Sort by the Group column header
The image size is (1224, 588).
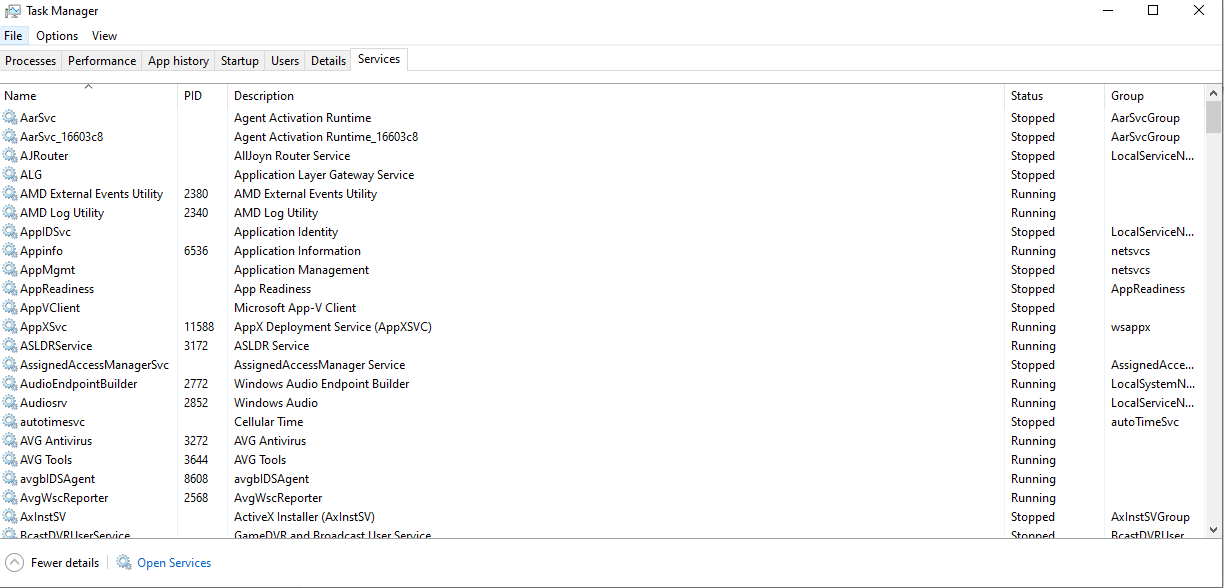tap(1154, 96)
